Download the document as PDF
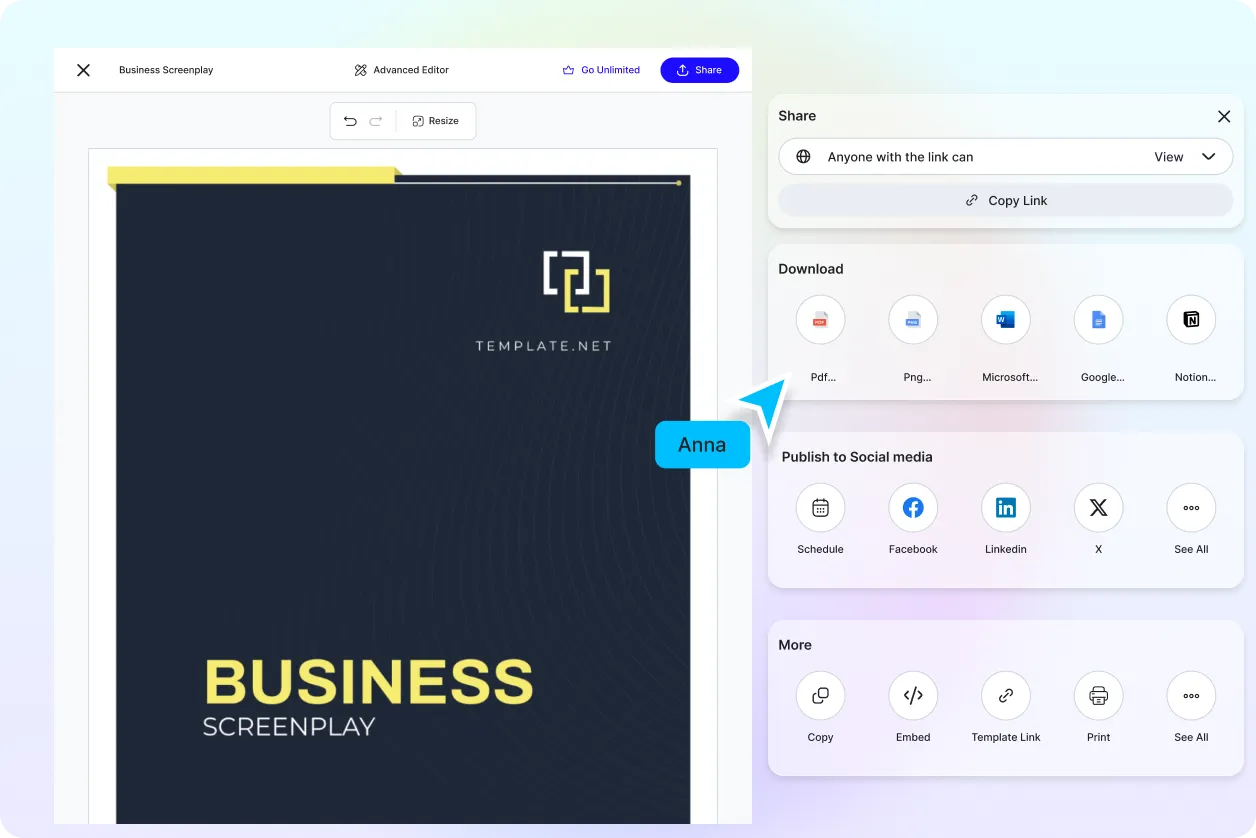This screenshot has width=1256, height=838. click(x=820, y=320)
